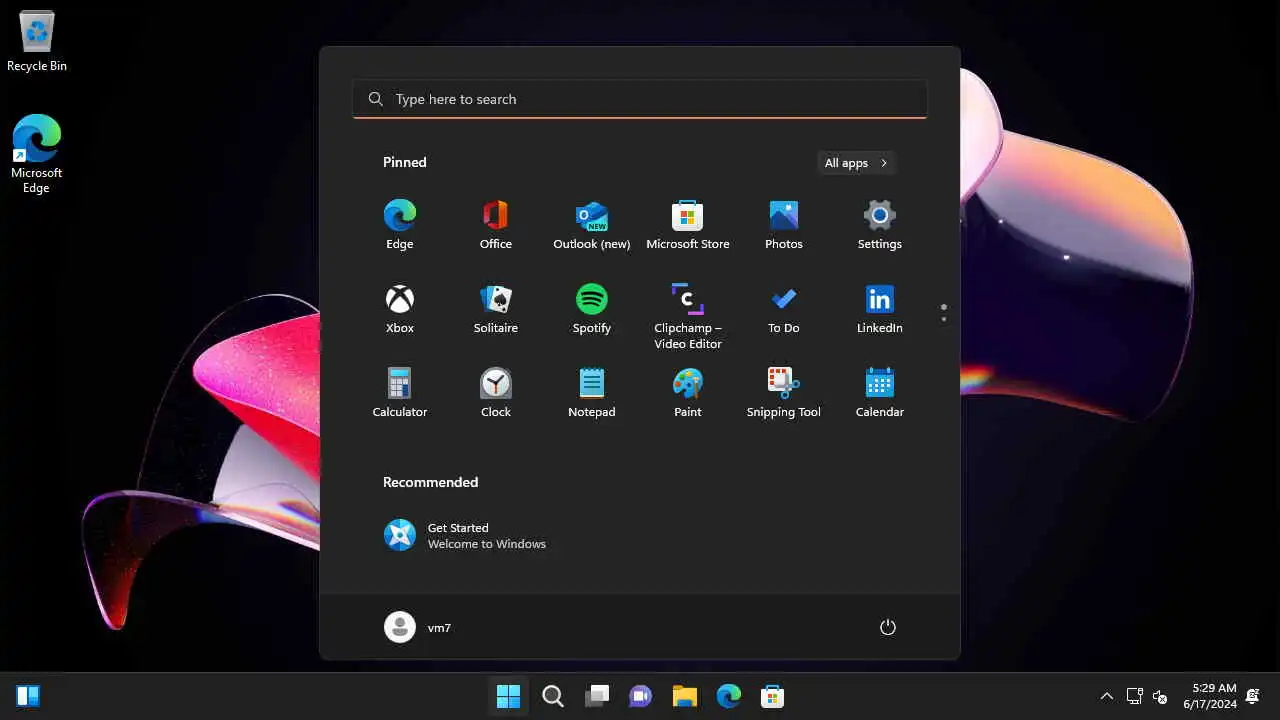Open Solitaire game
This screenshot has height=720, width=1280.
tap(495, 309)
